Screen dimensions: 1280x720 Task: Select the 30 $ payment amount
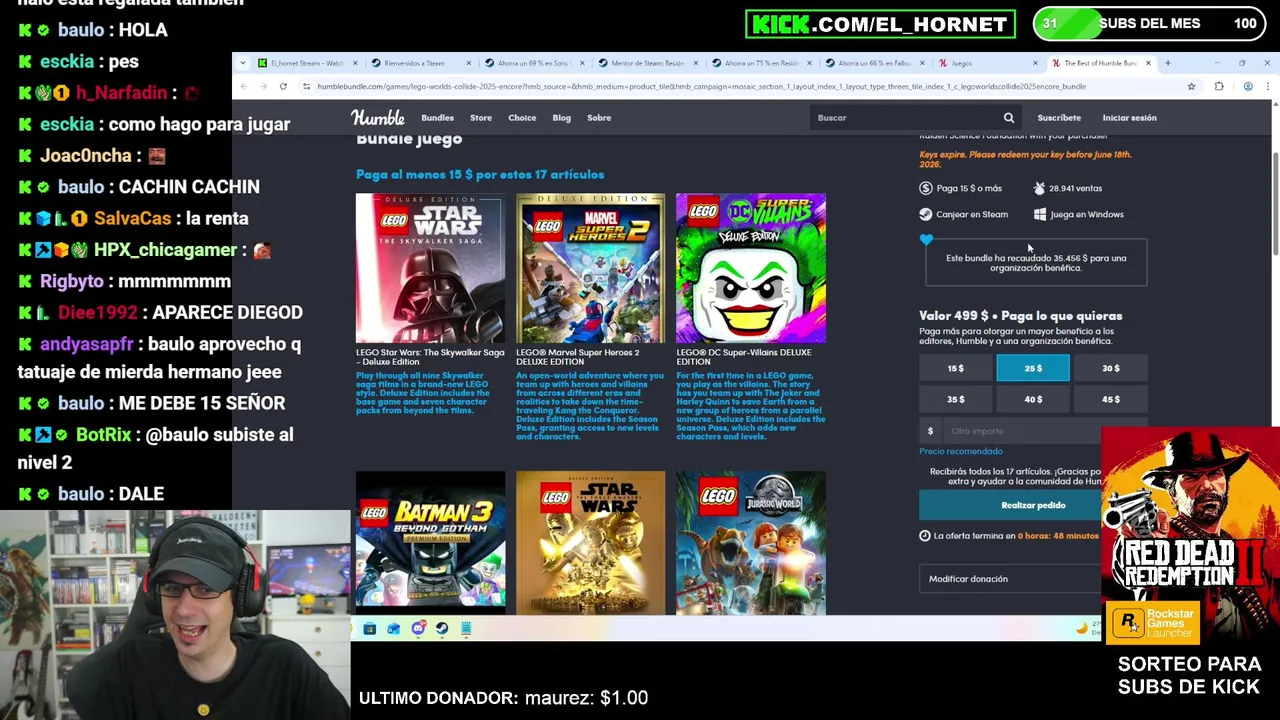tap(1110, 368)
